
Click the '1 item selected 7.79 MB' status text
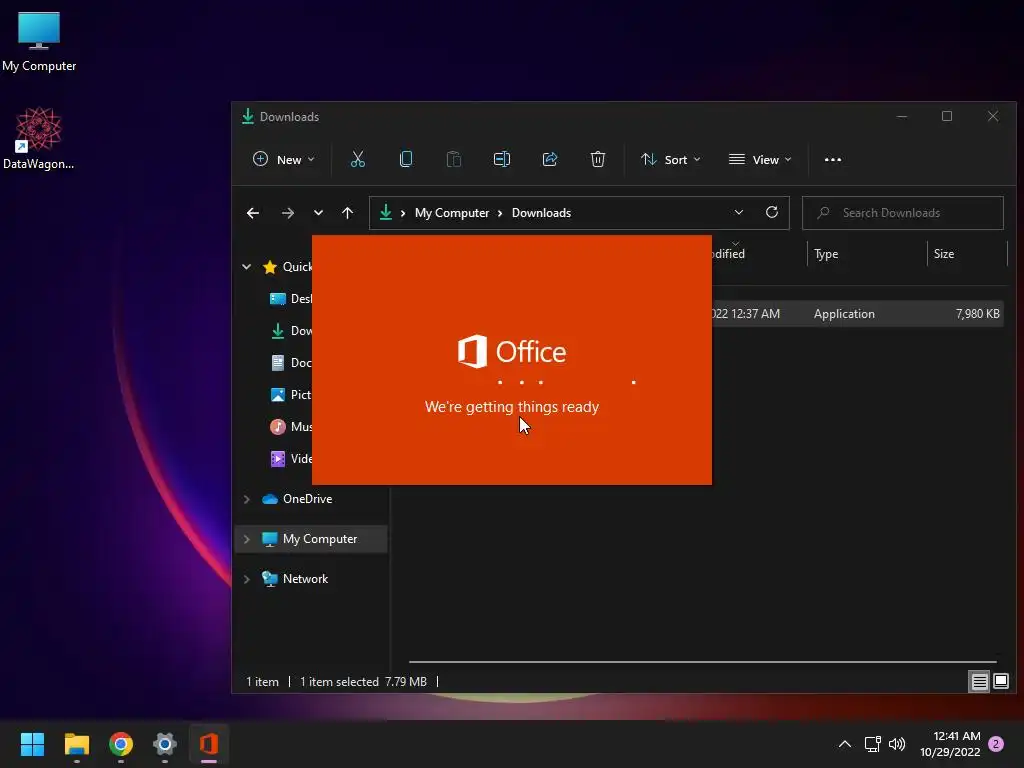click(363, 682)
